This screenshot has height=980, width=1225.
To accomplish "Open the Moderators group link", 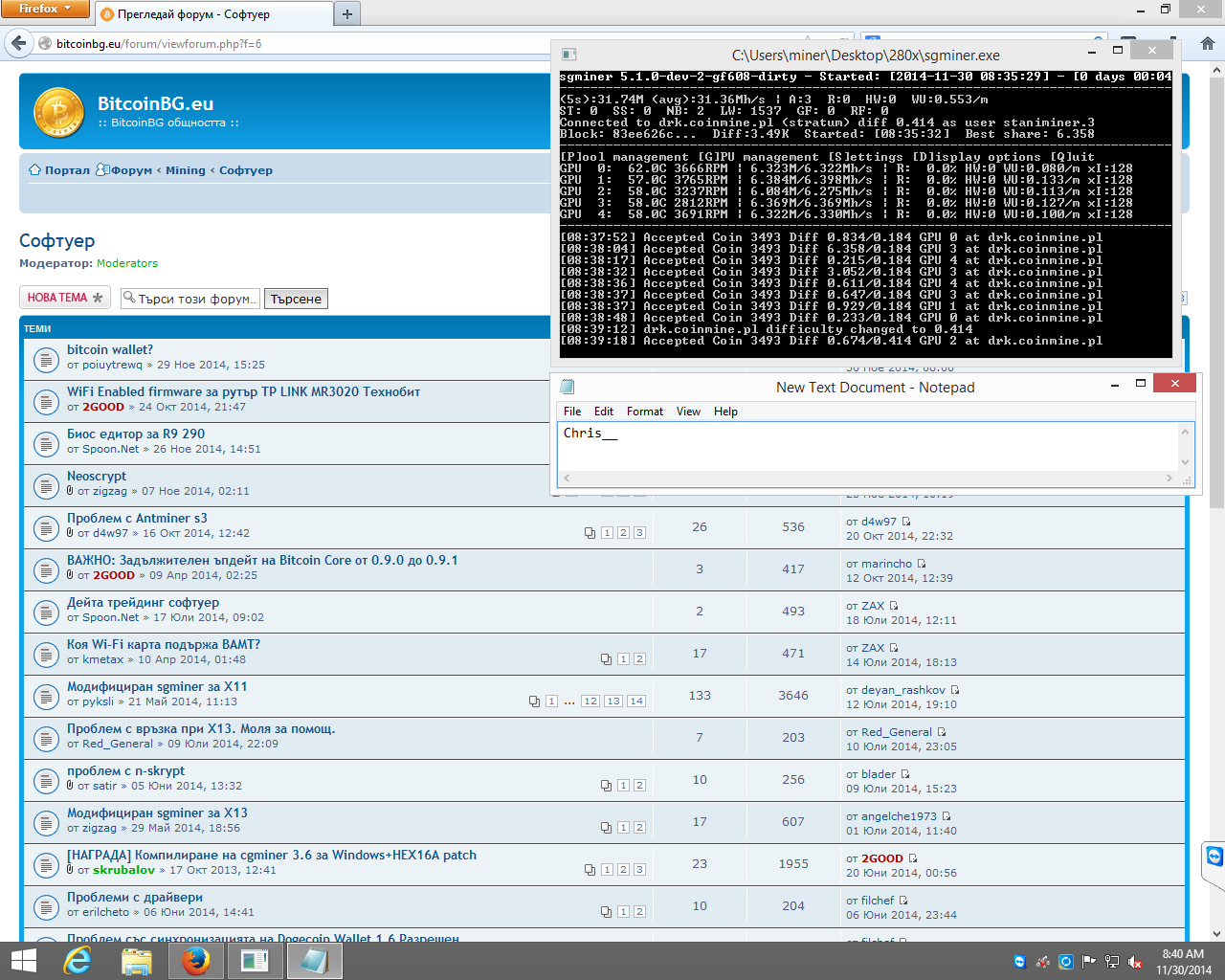I will [x=127, y=263].
